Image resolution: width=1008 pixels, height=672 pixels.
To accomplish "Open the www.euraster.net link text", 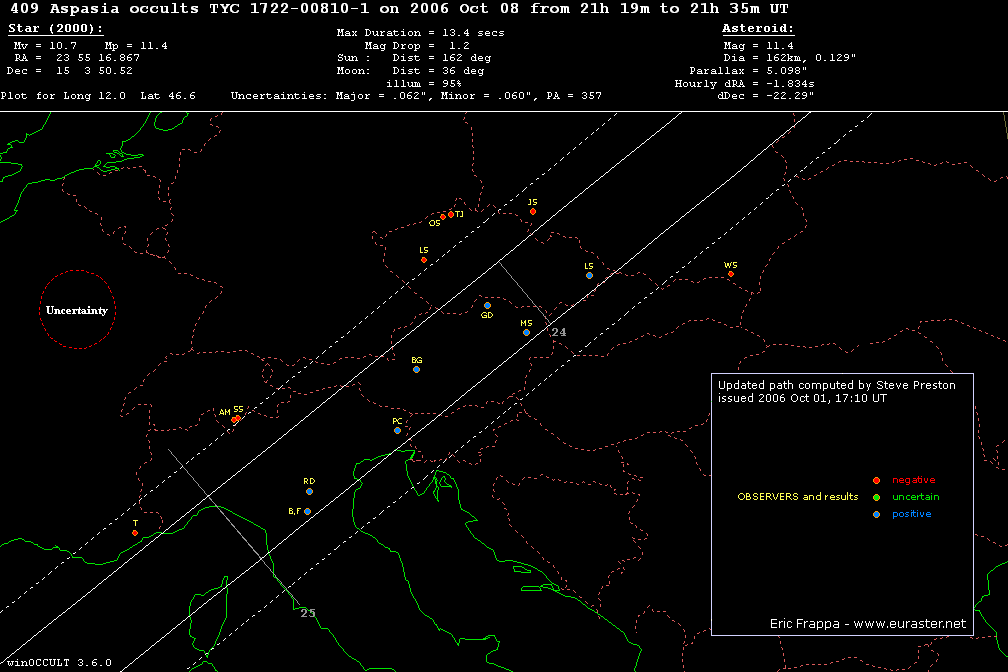I will (x=910, y=623).
